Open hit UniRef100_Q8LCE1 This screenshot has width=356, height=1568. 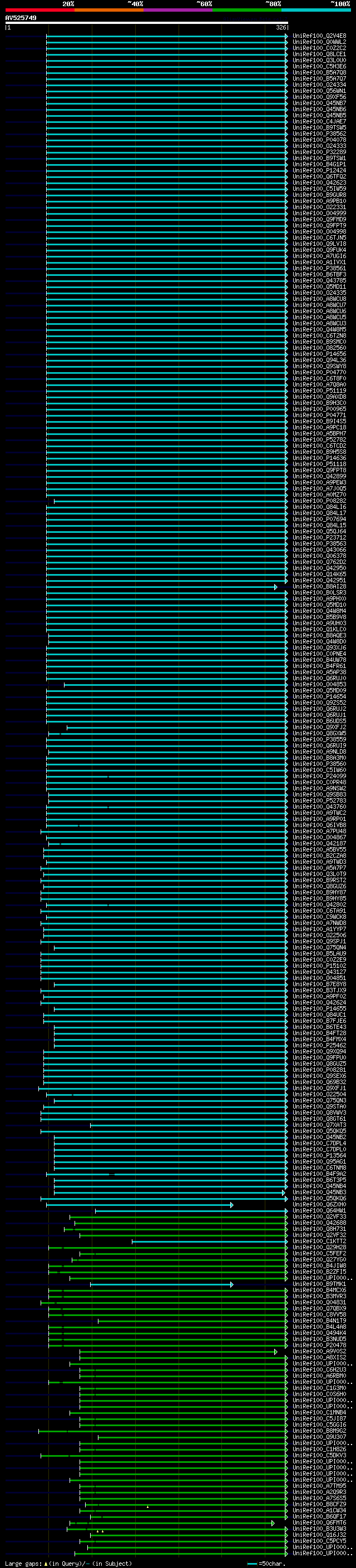pos(319,54)
